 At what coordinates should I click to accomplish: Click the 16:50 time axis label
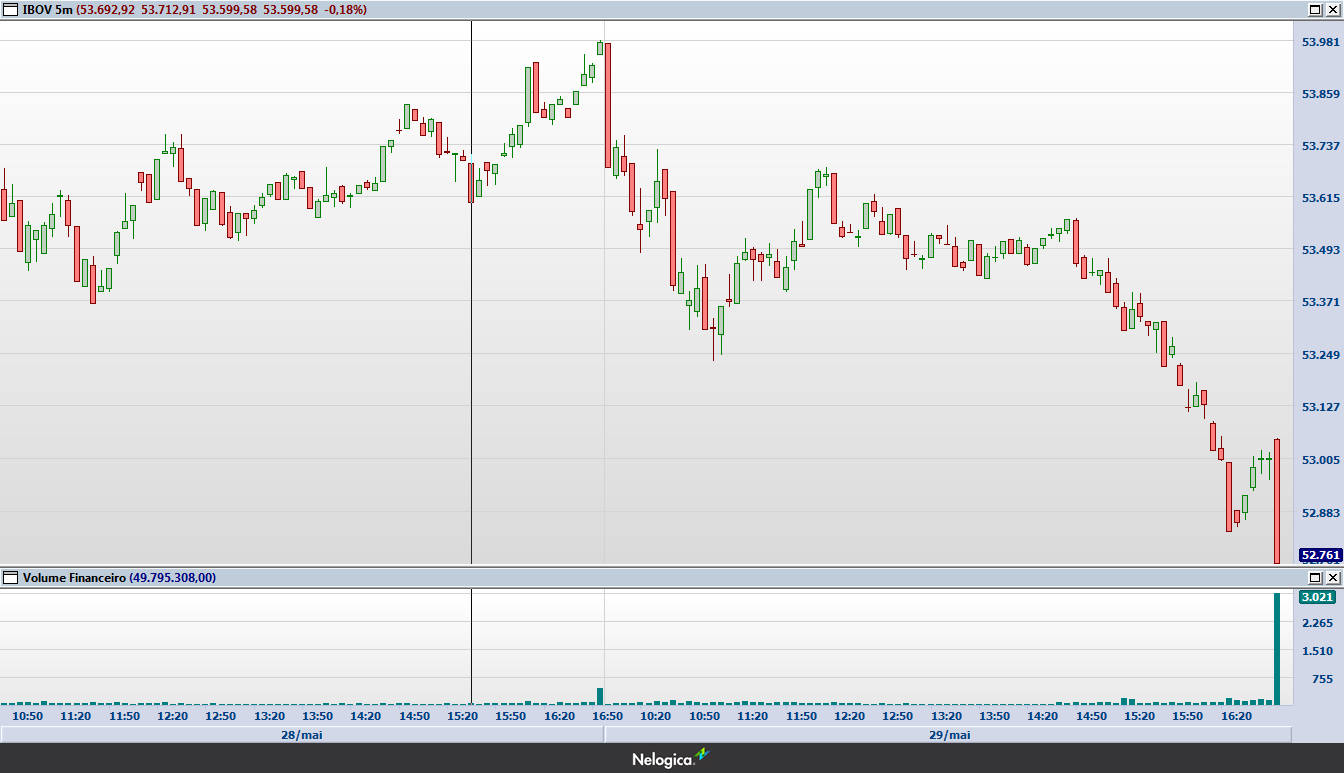pyautogui.click(x=607, y=716)
